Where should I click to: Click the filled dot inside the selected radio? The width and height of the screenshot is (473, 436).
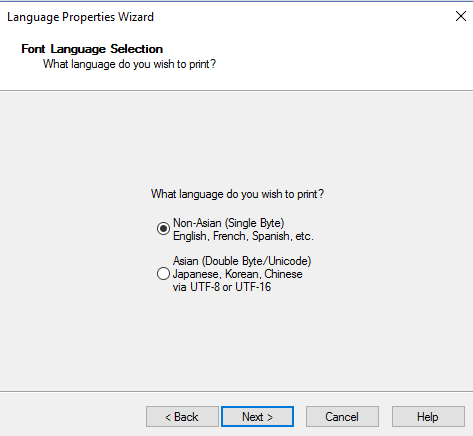[x=163, y=229]
